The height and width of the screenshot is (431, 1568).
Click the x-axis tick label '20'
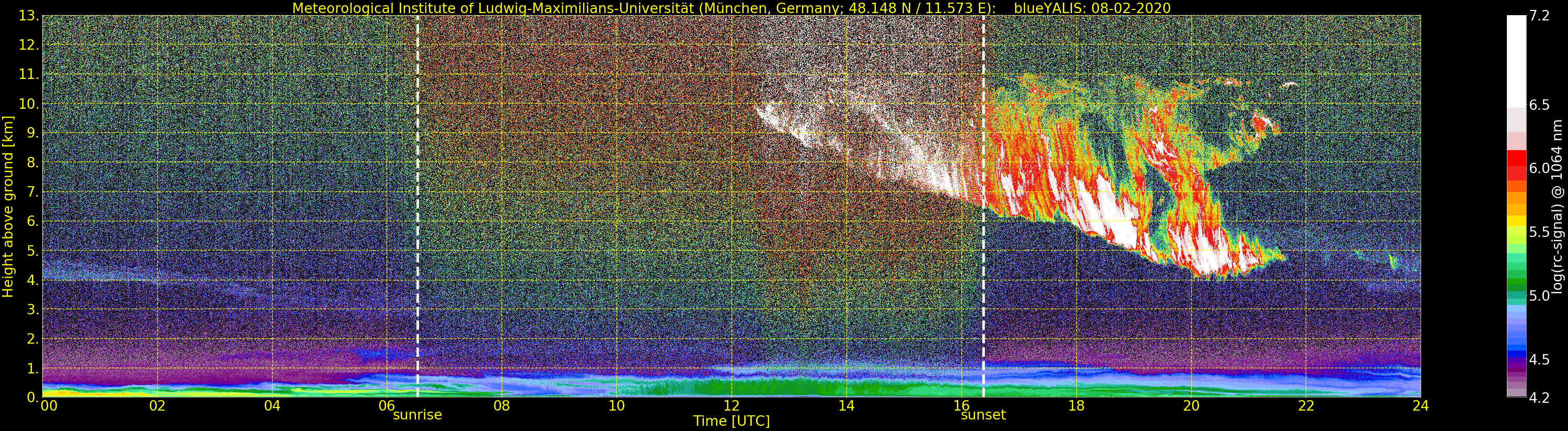click(1191, 406)
